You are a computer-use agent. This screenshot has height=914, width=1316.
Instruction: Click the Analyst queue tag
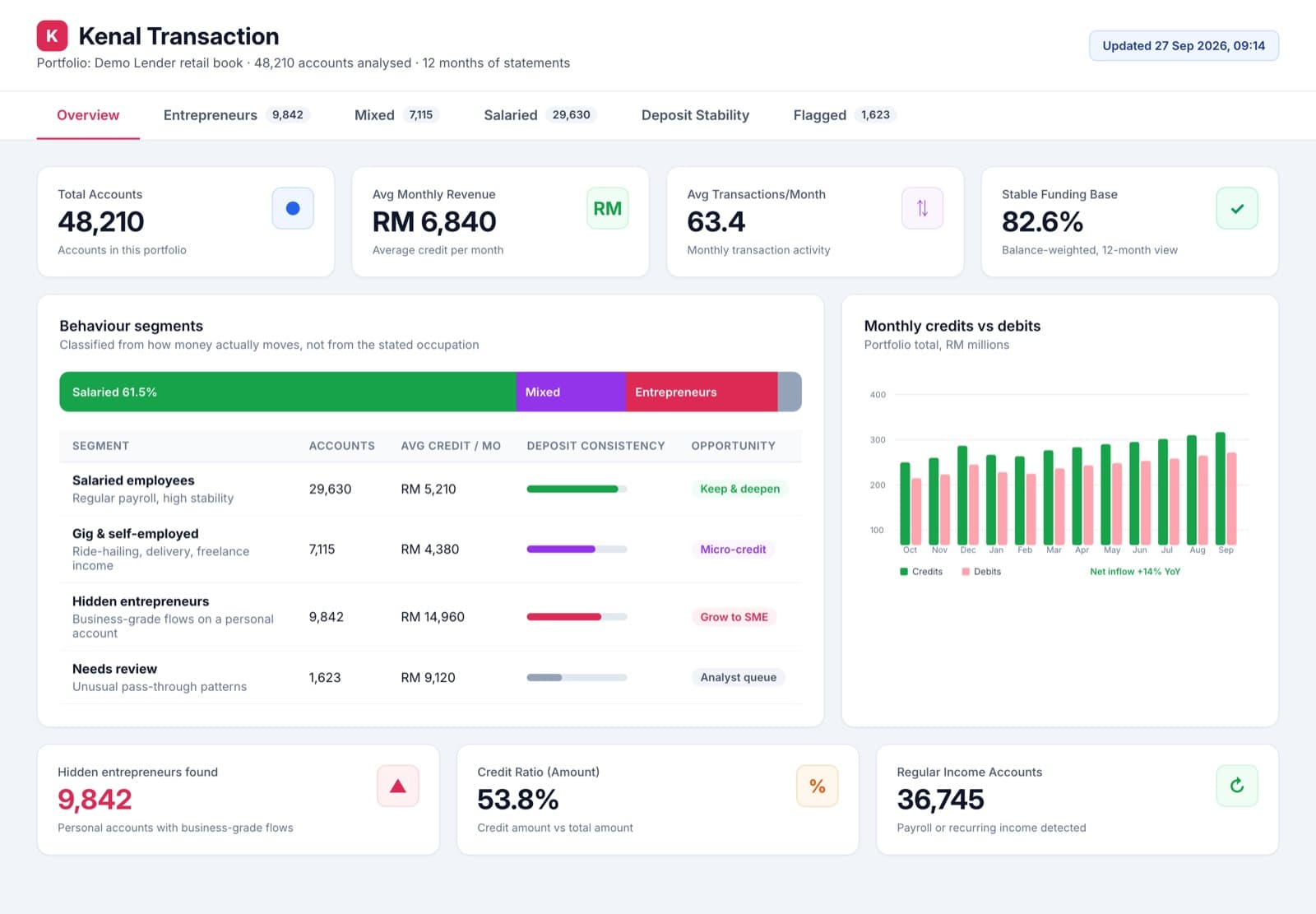click(x=738, y=677)
